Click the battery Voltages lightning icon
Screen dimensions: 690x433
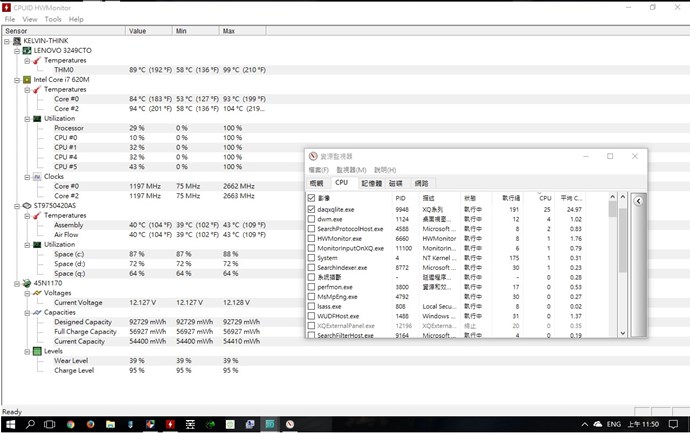pyautogui.click(x=36, y=292)
